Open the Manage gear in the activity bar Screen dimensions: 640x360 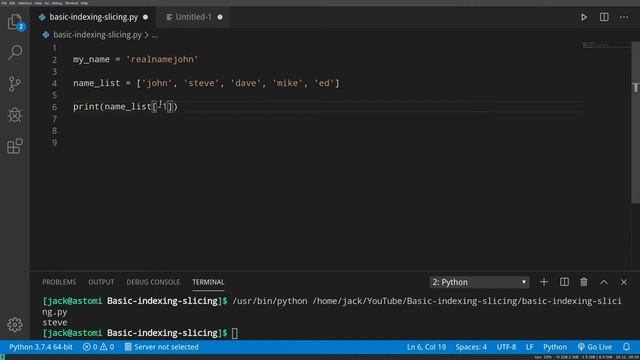15,324
